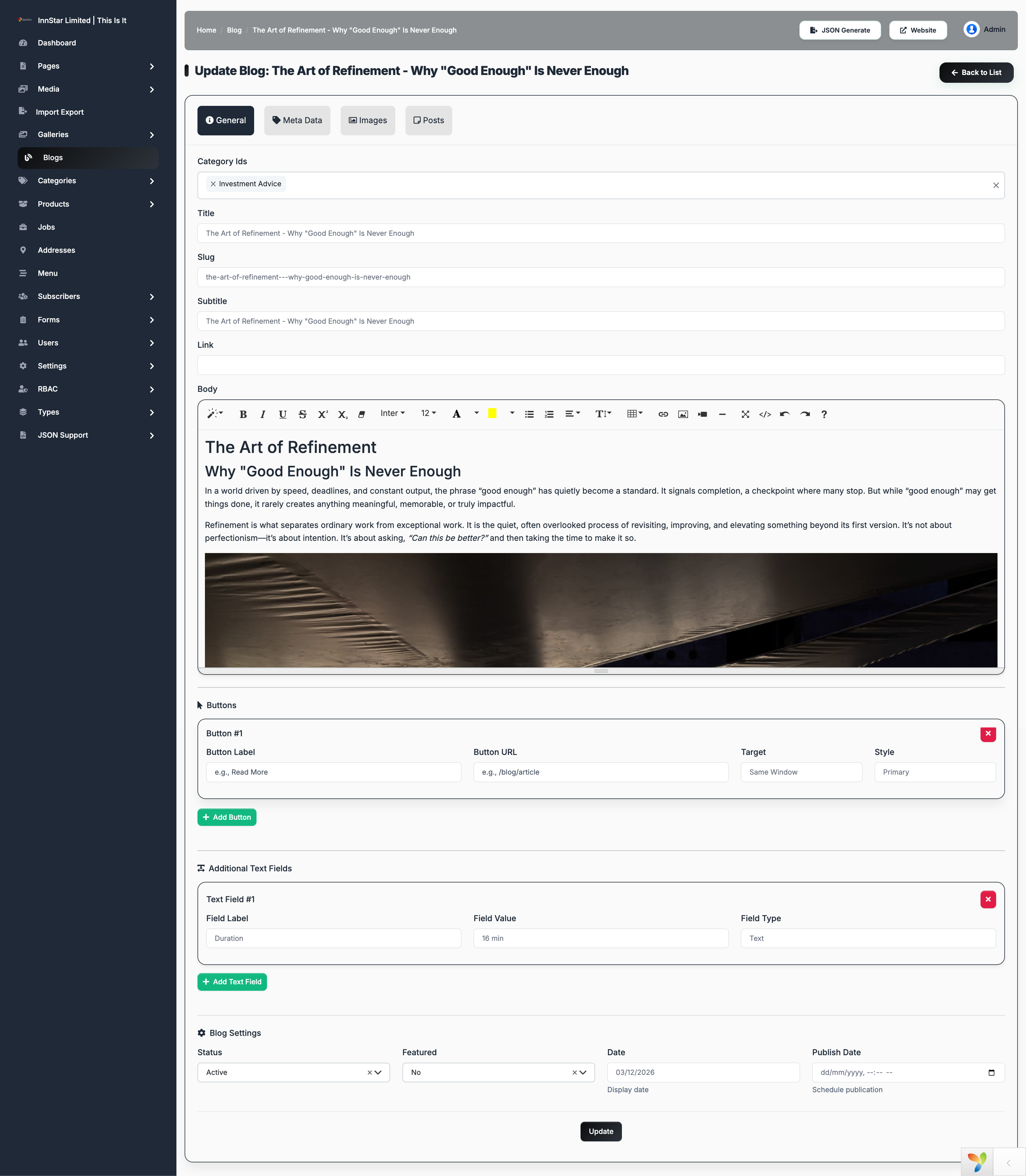Switch to the Posts tab
The width and height of the screenshot is (1026, 1176).
coord(429,120)
